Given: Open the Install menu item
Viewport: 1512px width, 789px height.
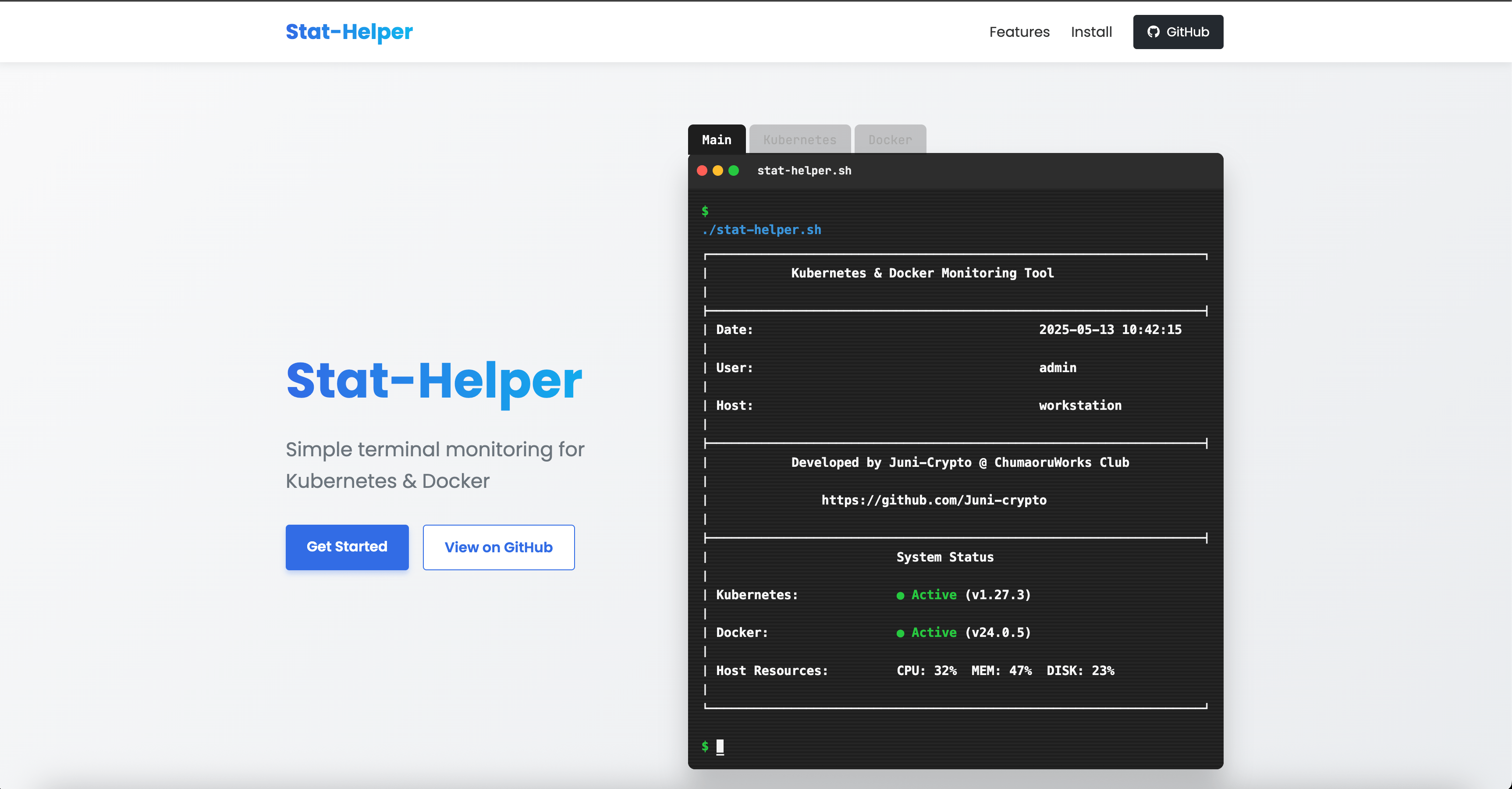Looking at the screenshot, I should click(1091, 32).
